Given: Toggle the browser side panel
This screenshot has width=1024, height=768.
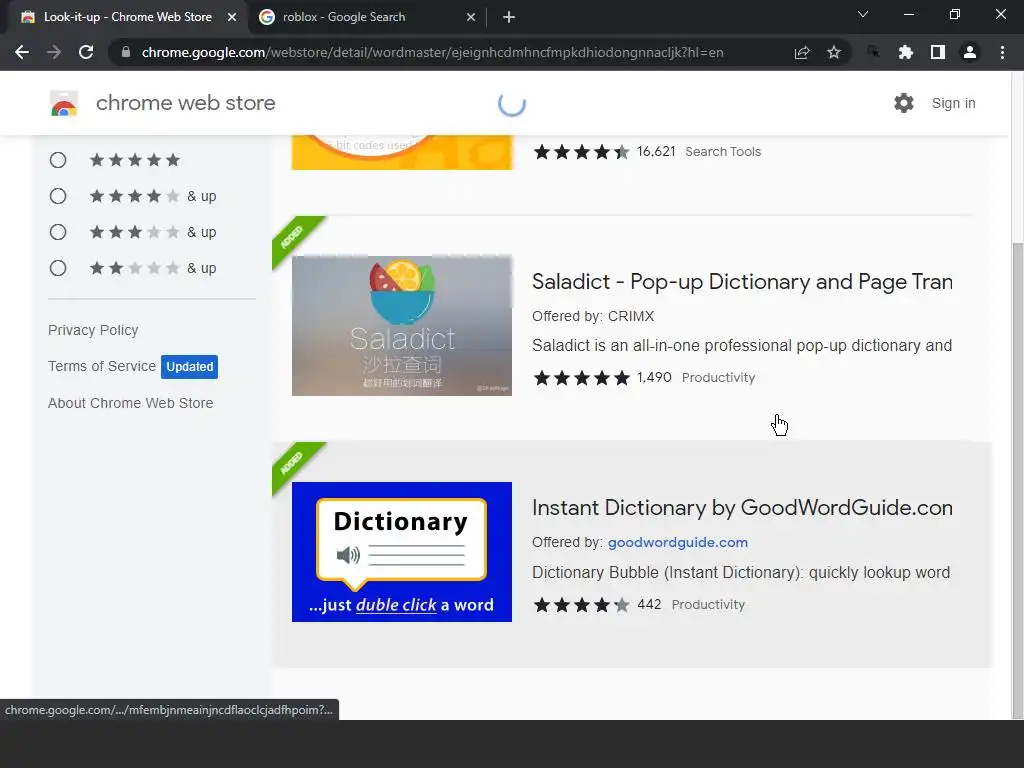Looking at the screenshot, I should pos(938,52).
